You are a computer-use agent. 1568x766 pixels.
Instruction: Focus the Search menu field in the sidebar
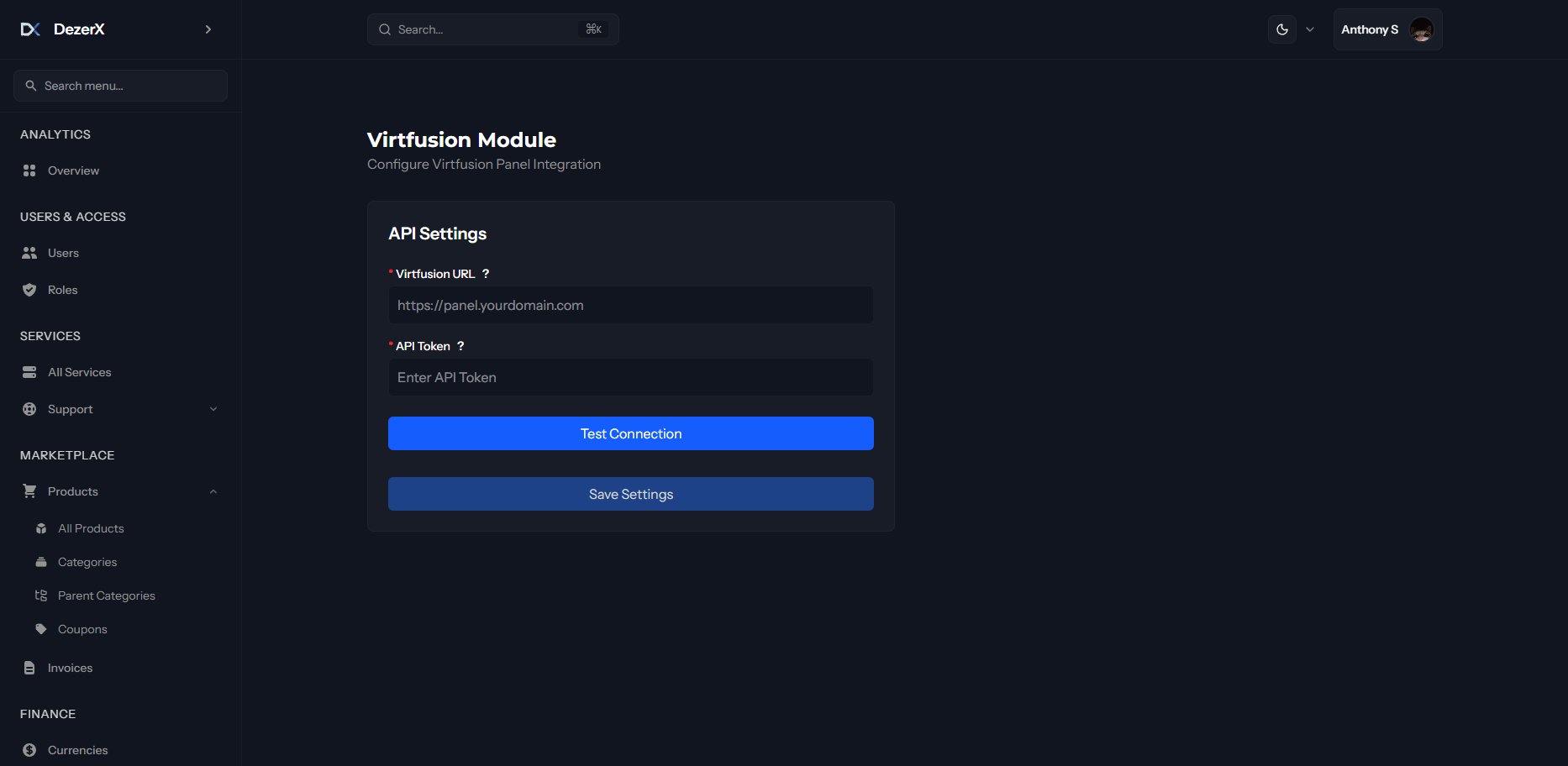(x=120, y=86)
